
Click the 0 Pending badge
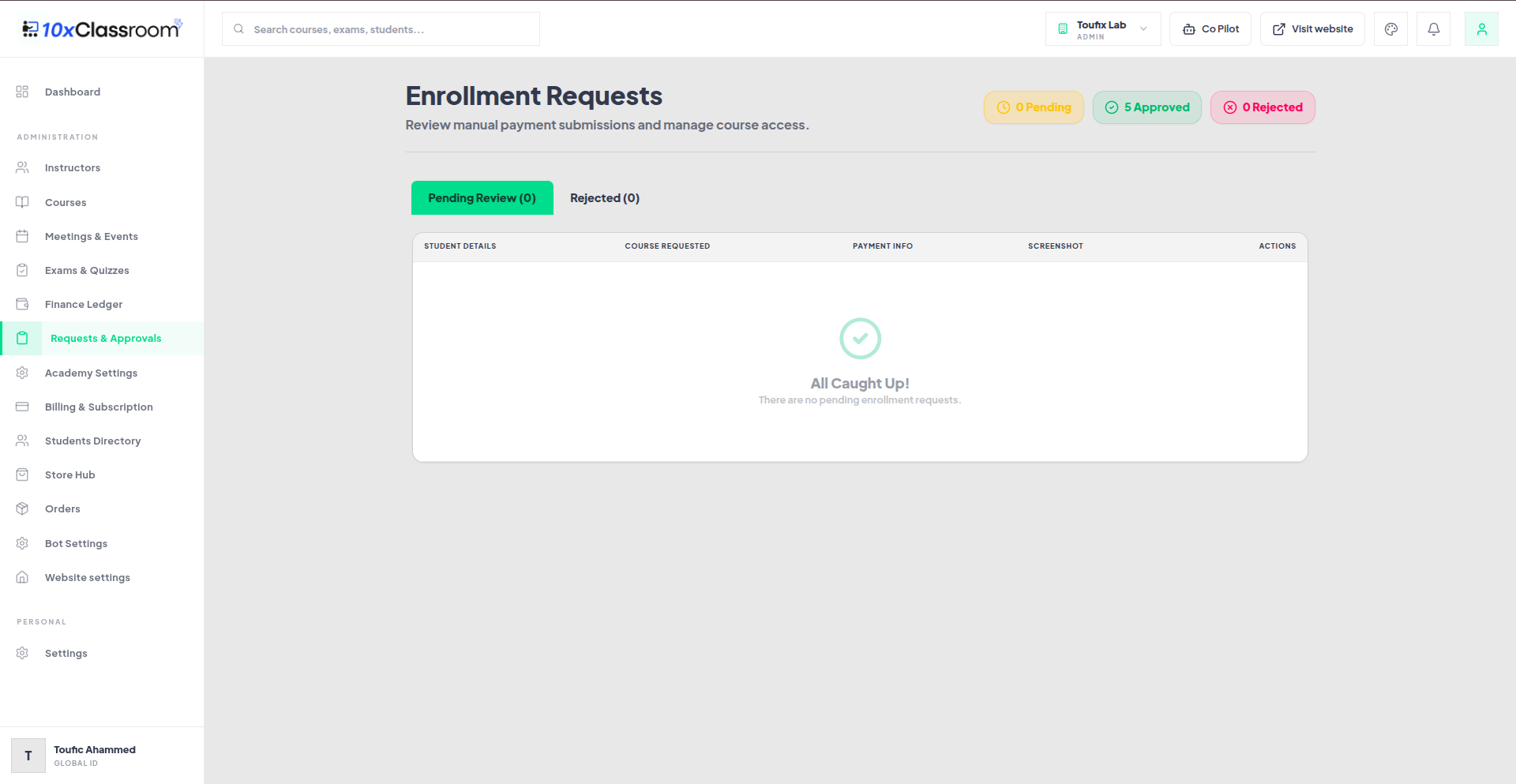click(x=1034, y=107)
